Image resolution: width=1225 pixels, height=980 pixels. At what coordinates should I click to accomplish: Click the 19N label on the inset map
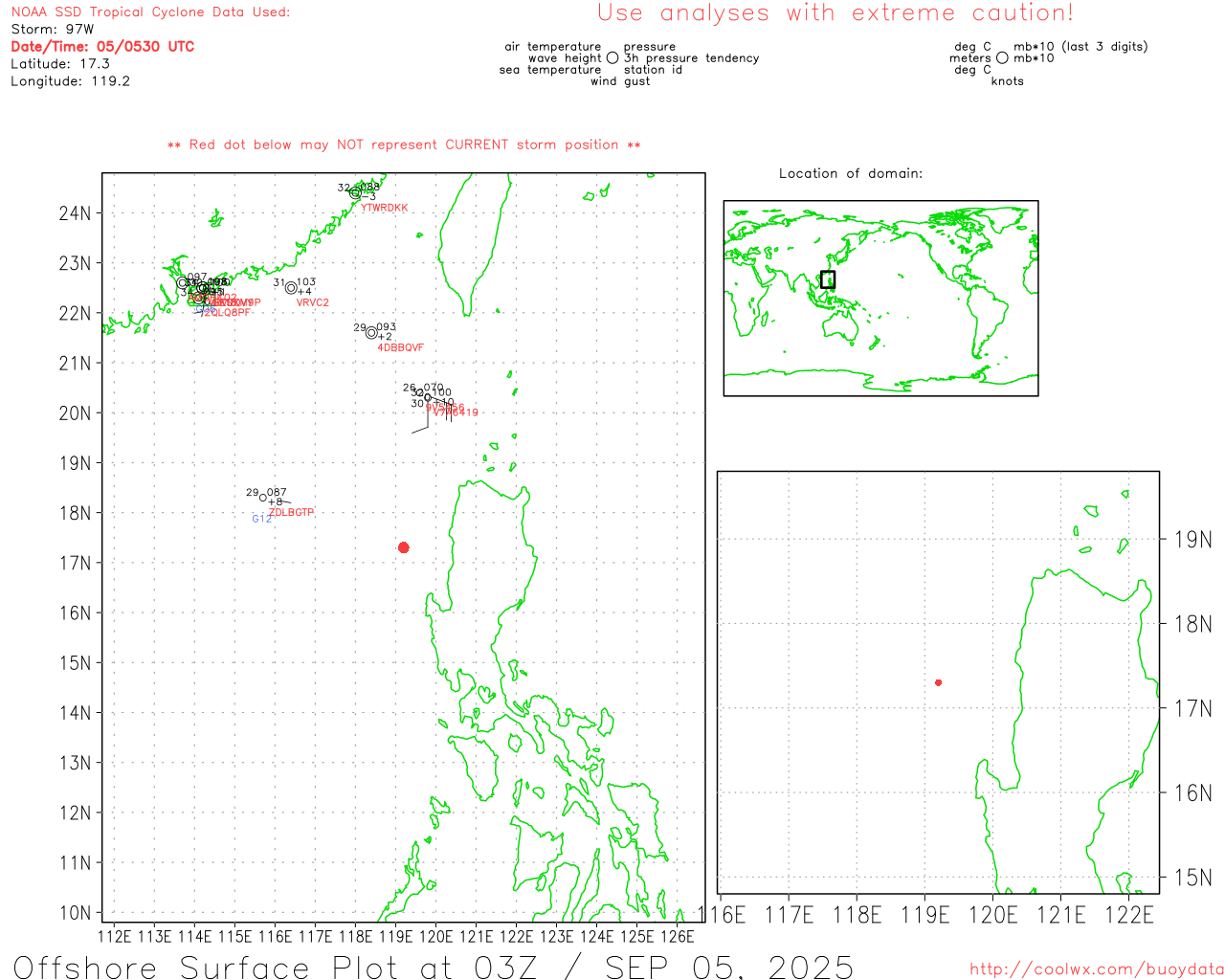point(1192,540)
